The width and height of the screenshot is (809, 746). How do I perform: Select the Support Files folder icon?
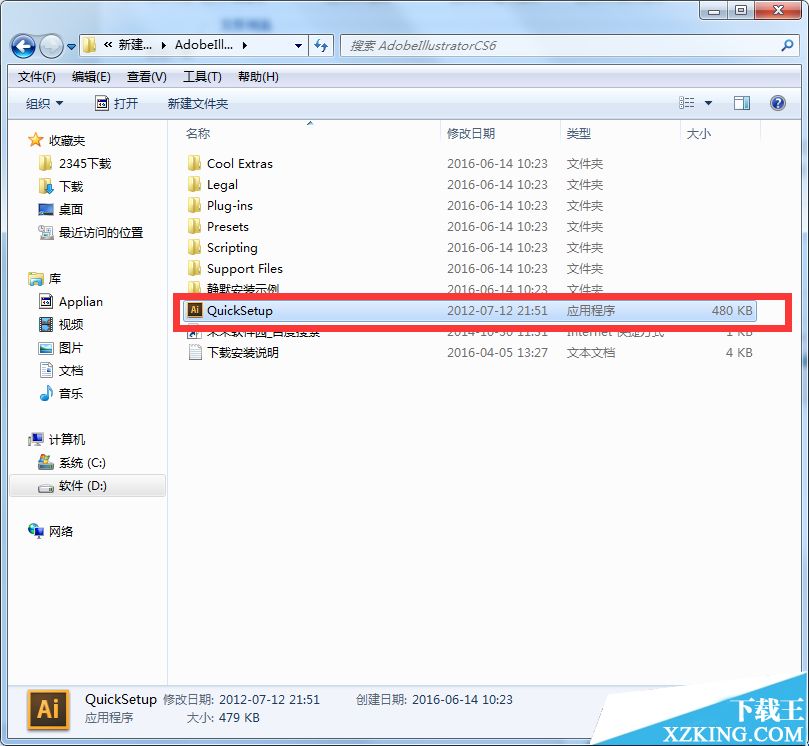coord(195,268)
